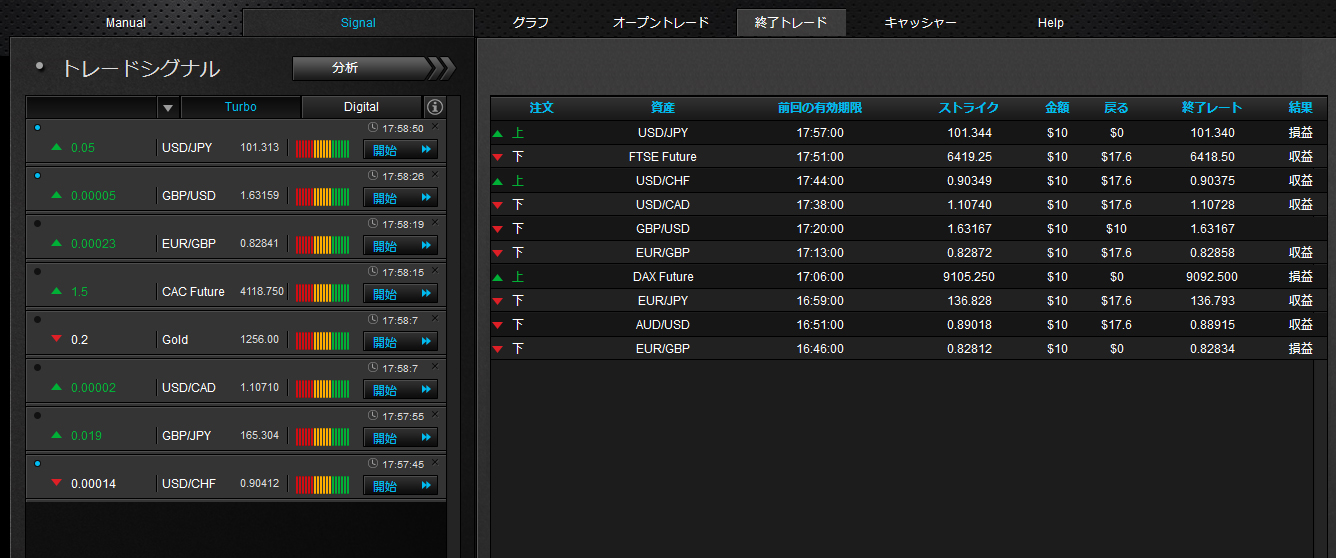Click the green arrow in the DAX Future row
This screenshot has height=558, width=1336.
coord(497,277)
